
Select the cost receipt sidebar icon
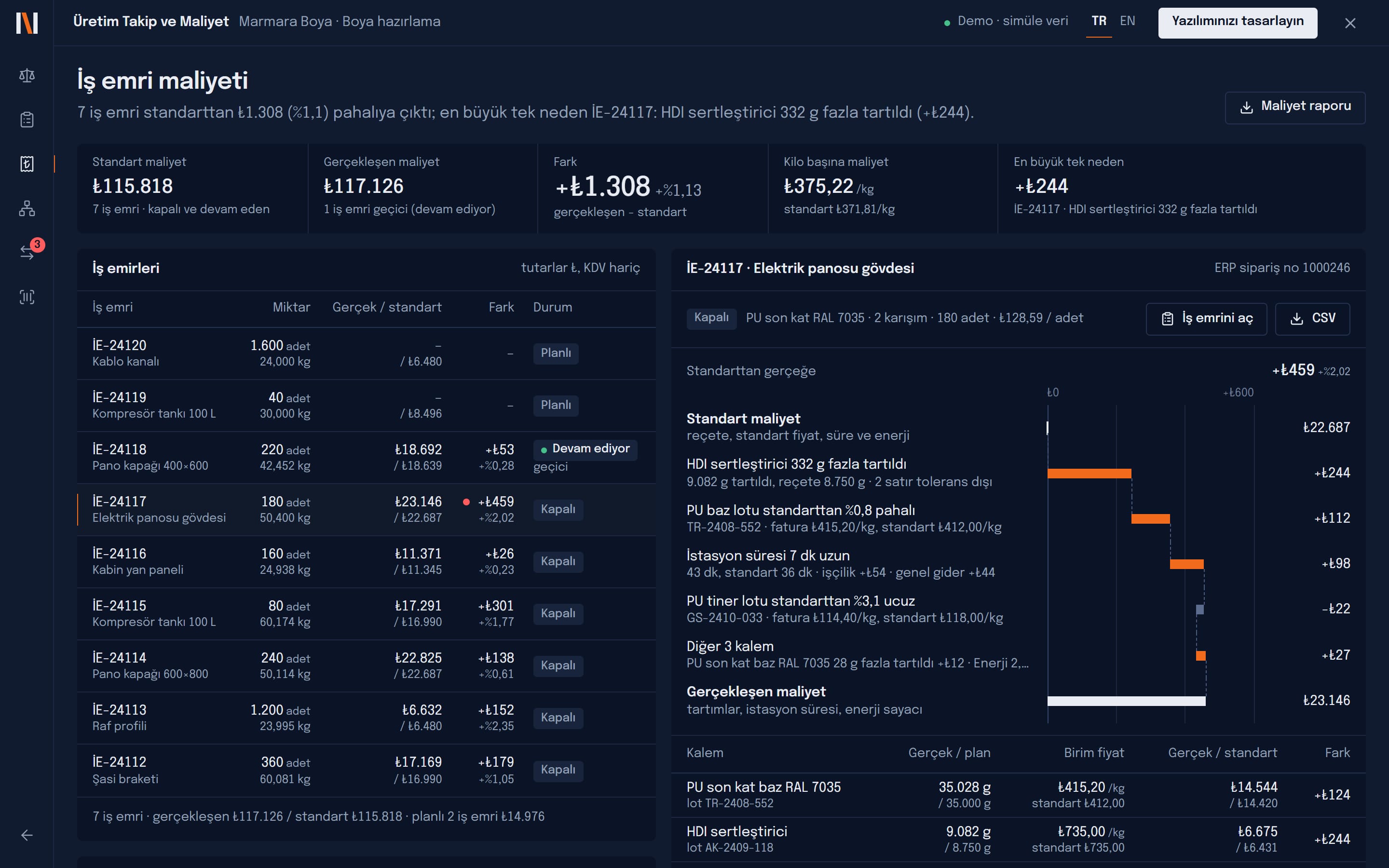tap(27, 163)
